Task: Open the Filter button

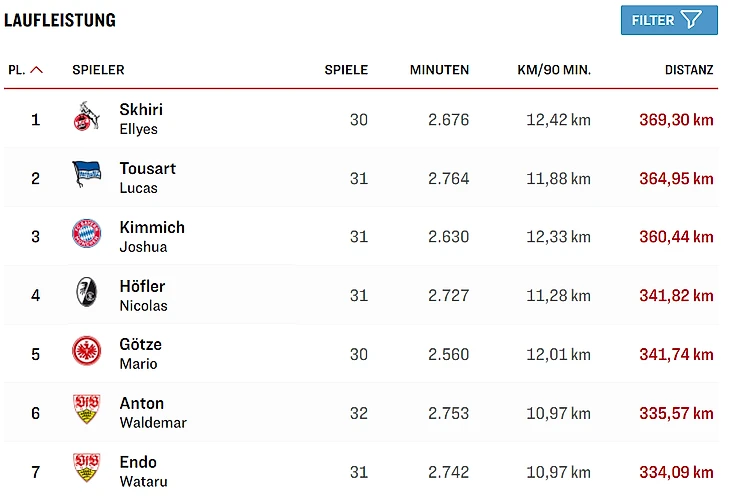Action: [669, 20]
